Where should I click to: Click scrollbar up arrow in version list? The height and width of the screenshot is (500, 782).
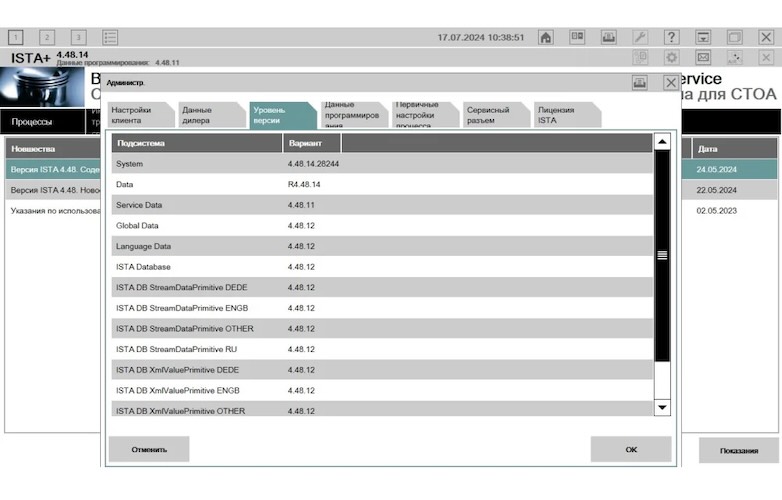pyautogui.click(x=662, y=142)
